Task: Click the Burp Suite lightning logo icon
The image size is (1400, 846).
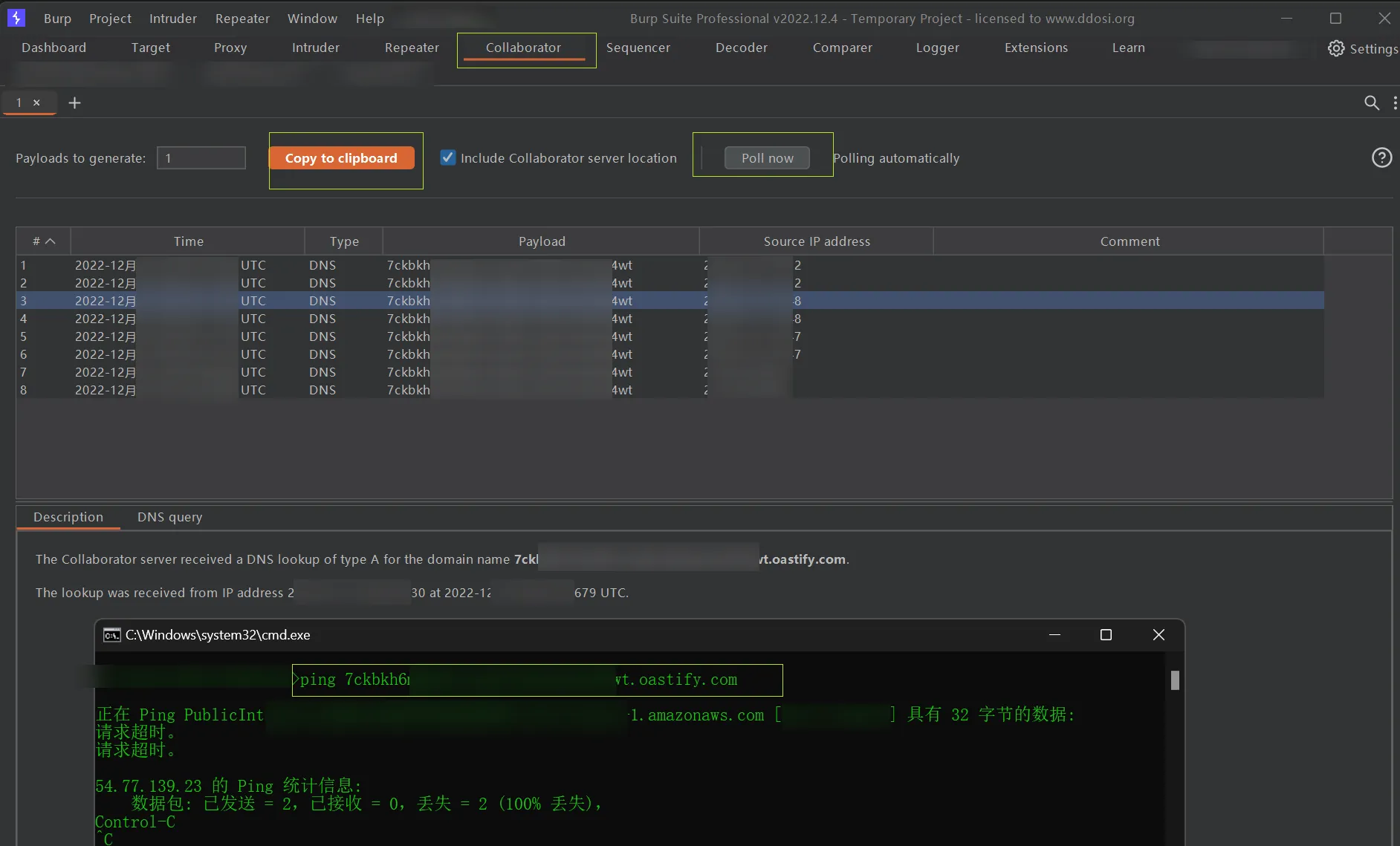Action: tap(16, 18)
